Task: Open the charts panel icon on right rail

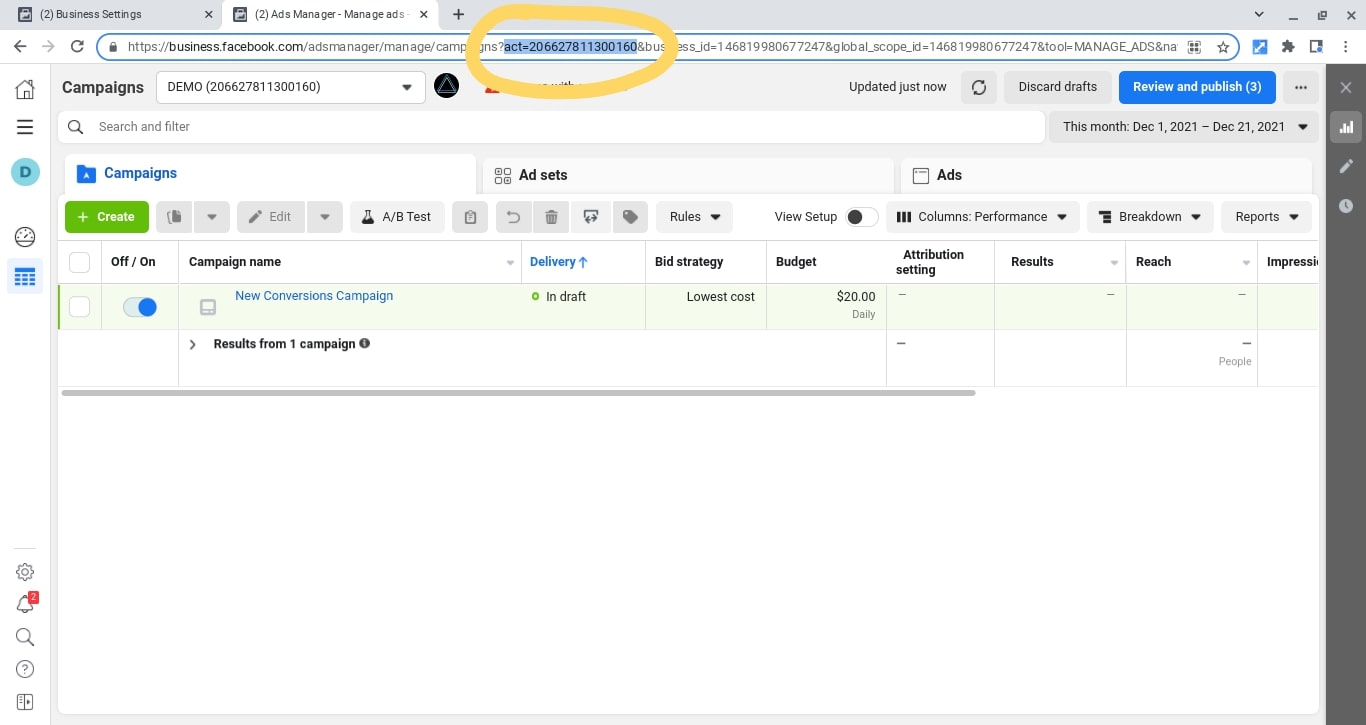Action: tap(1346, 127)
